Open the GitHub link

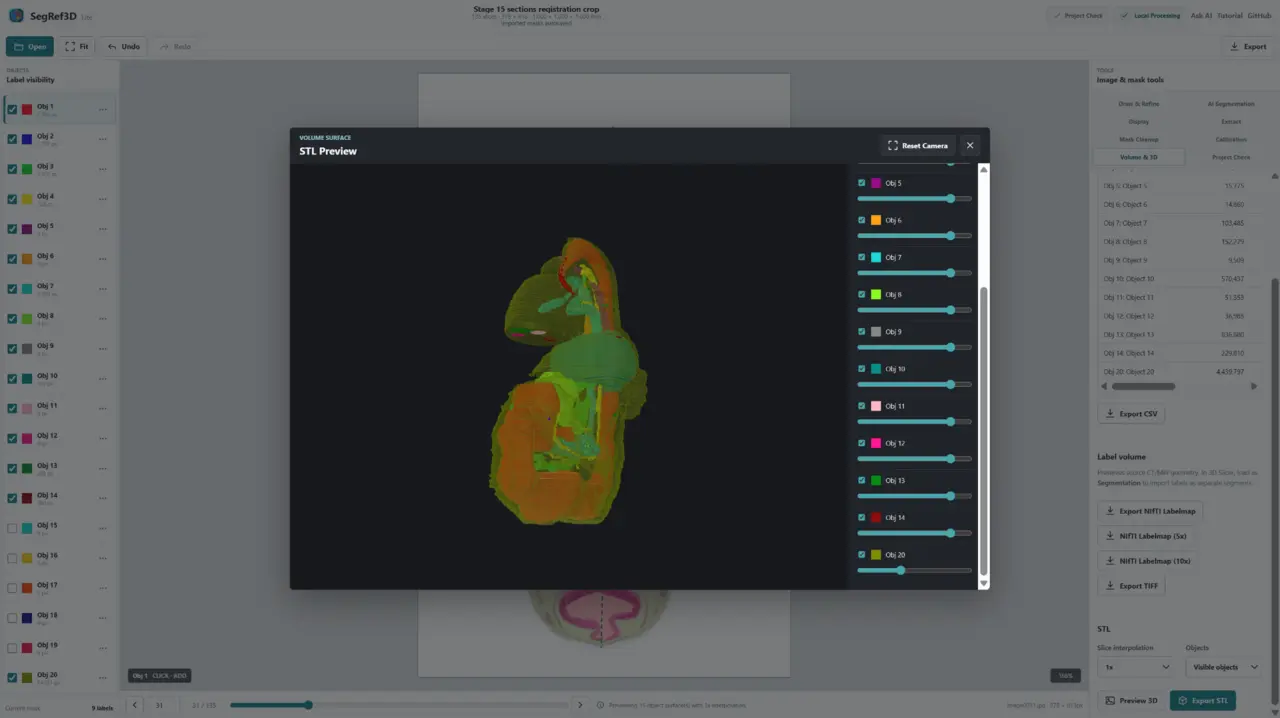(1259, 16)
